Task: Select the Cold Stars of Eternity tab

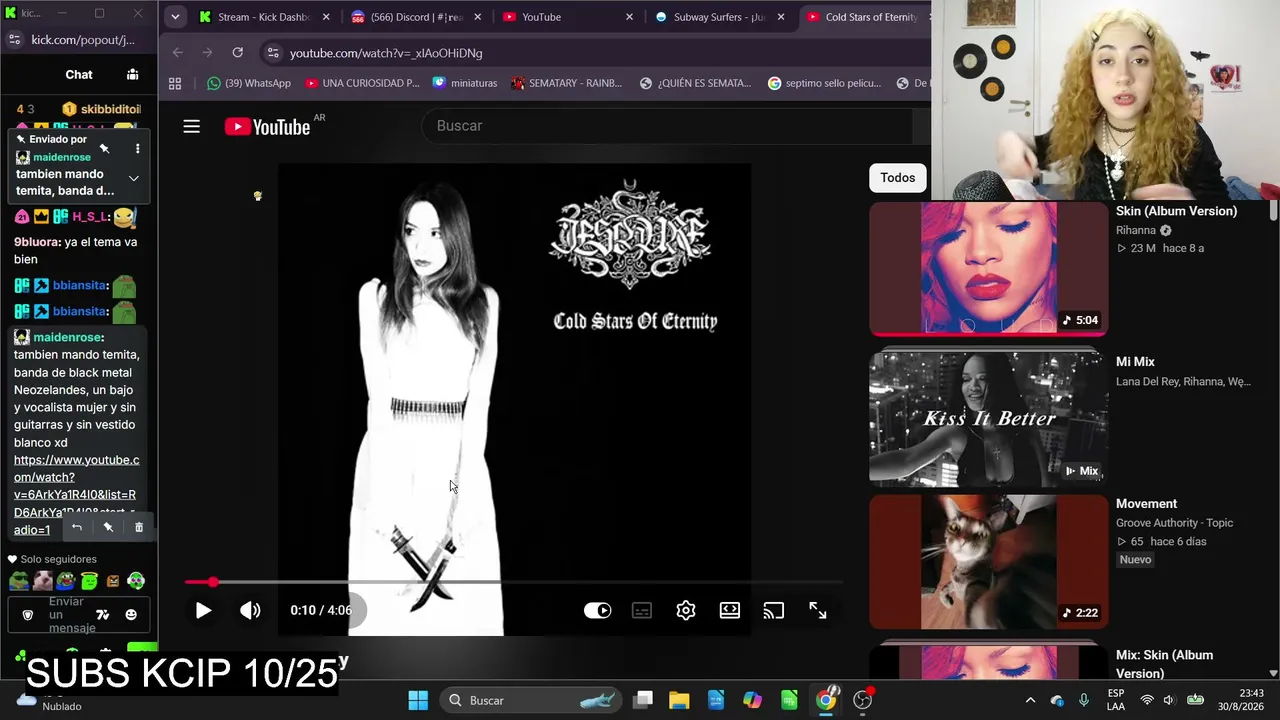Action: point(865,17)
